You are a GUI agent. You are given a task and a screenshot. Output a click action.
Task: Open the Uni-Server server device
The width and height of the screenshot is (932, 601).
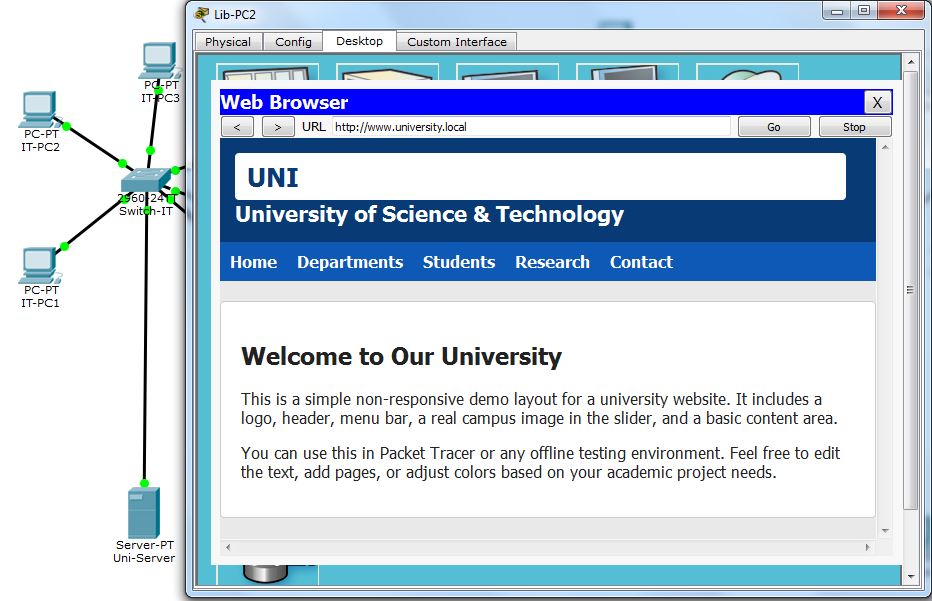coord(144,511)
